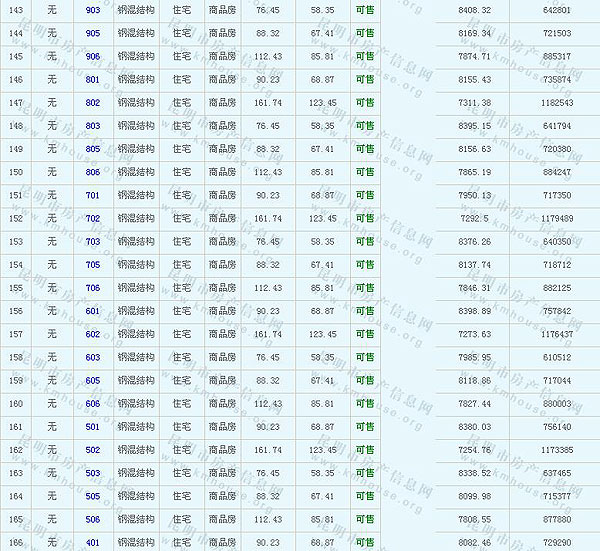The image size is (600, 551).
Task: Open unit 603 link
Action: (93, 357)
